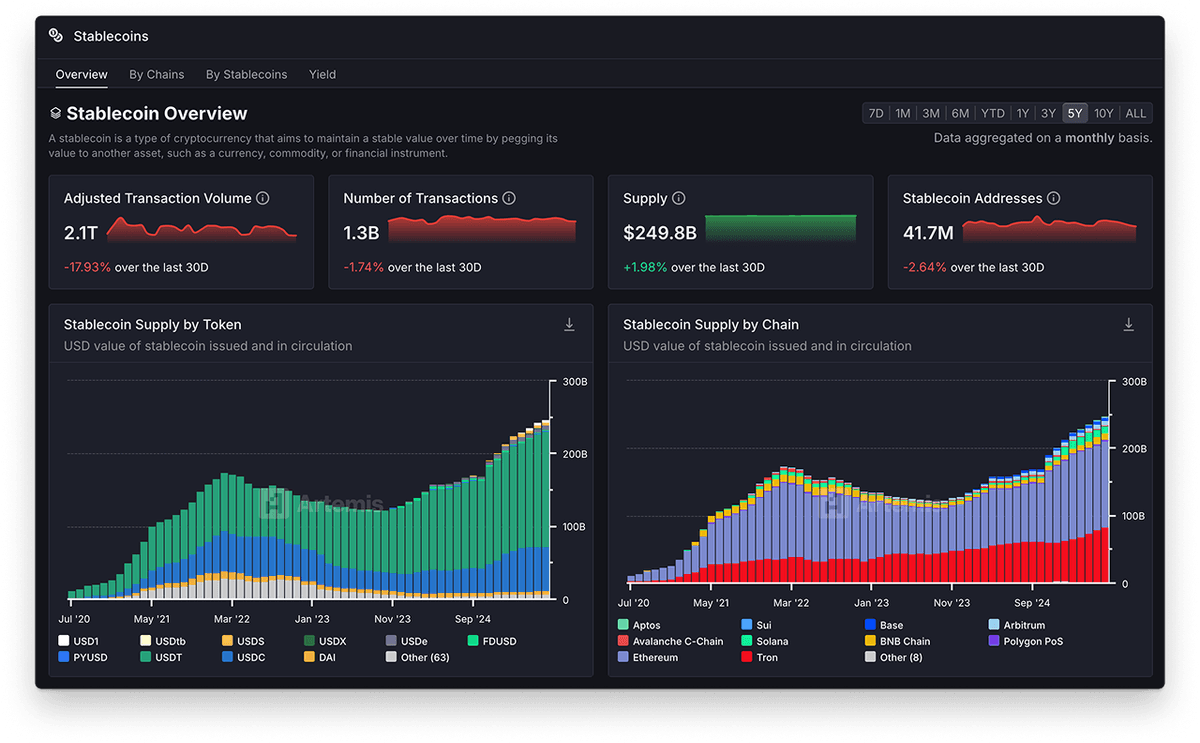Click the -2.64% change text
The width and height of the screenshot is (1200, 743).
924,267
